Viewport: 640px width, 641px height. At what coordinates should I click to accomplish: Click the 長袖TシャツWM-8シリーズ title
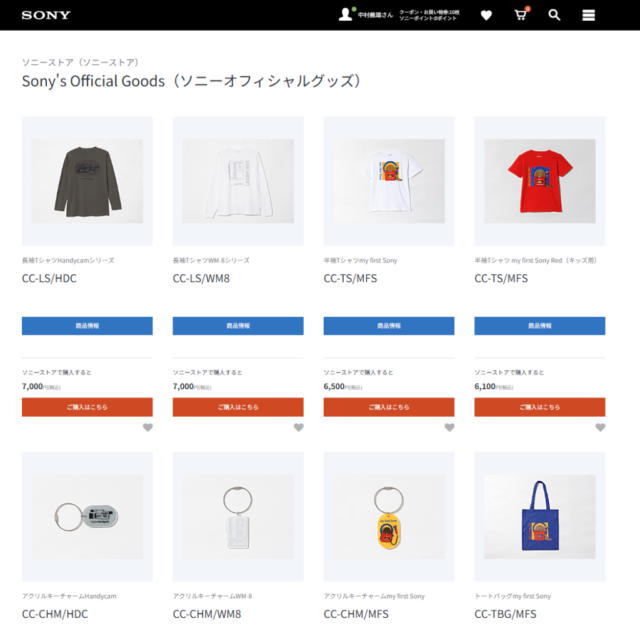pos(211,260)
